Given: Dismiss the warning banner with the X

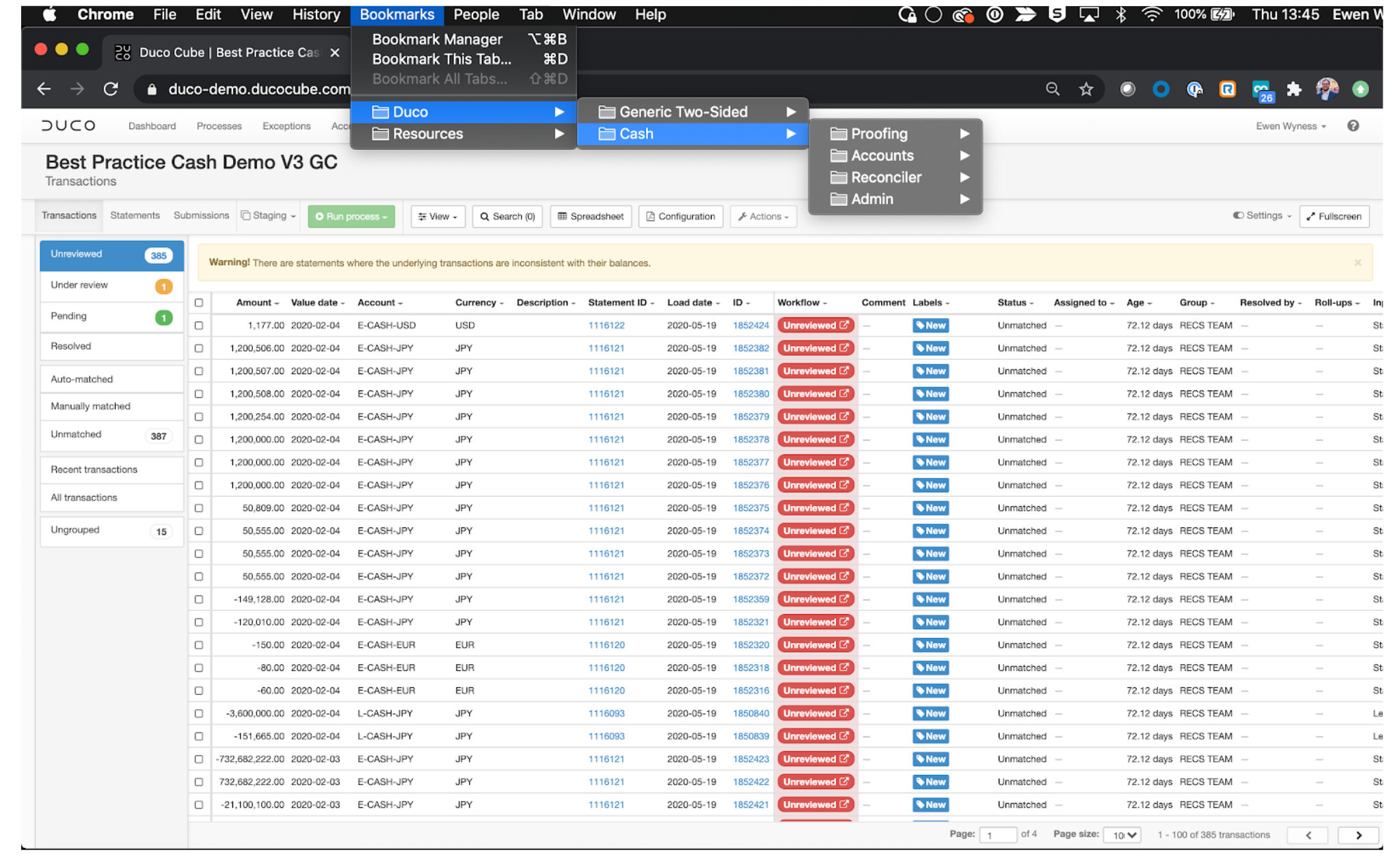Looking at the screenshot, I should click(1358, 263).
